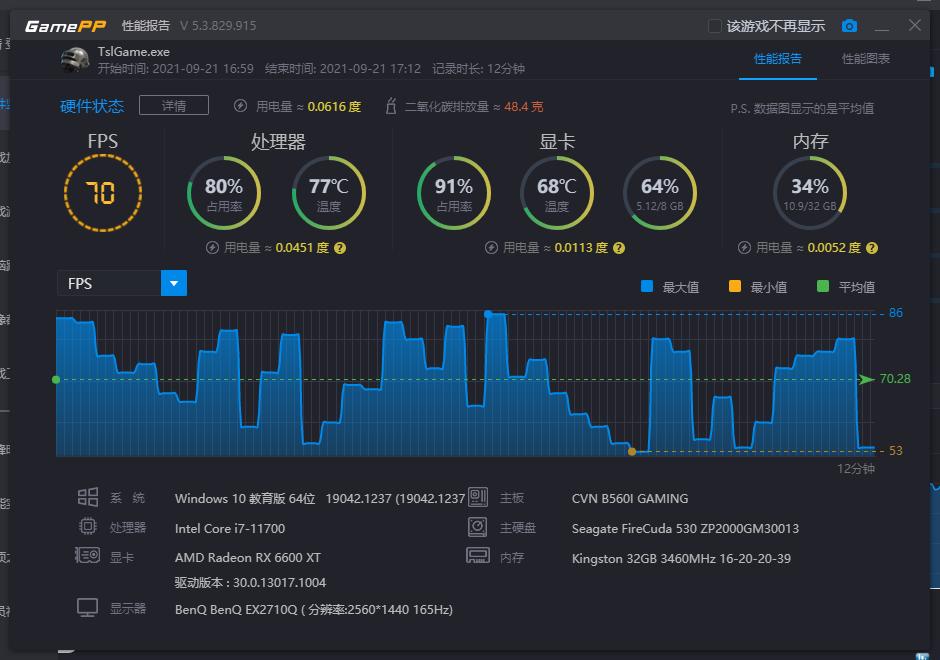Enable the 该游戏不再显示 checkbox

[714, 25]
